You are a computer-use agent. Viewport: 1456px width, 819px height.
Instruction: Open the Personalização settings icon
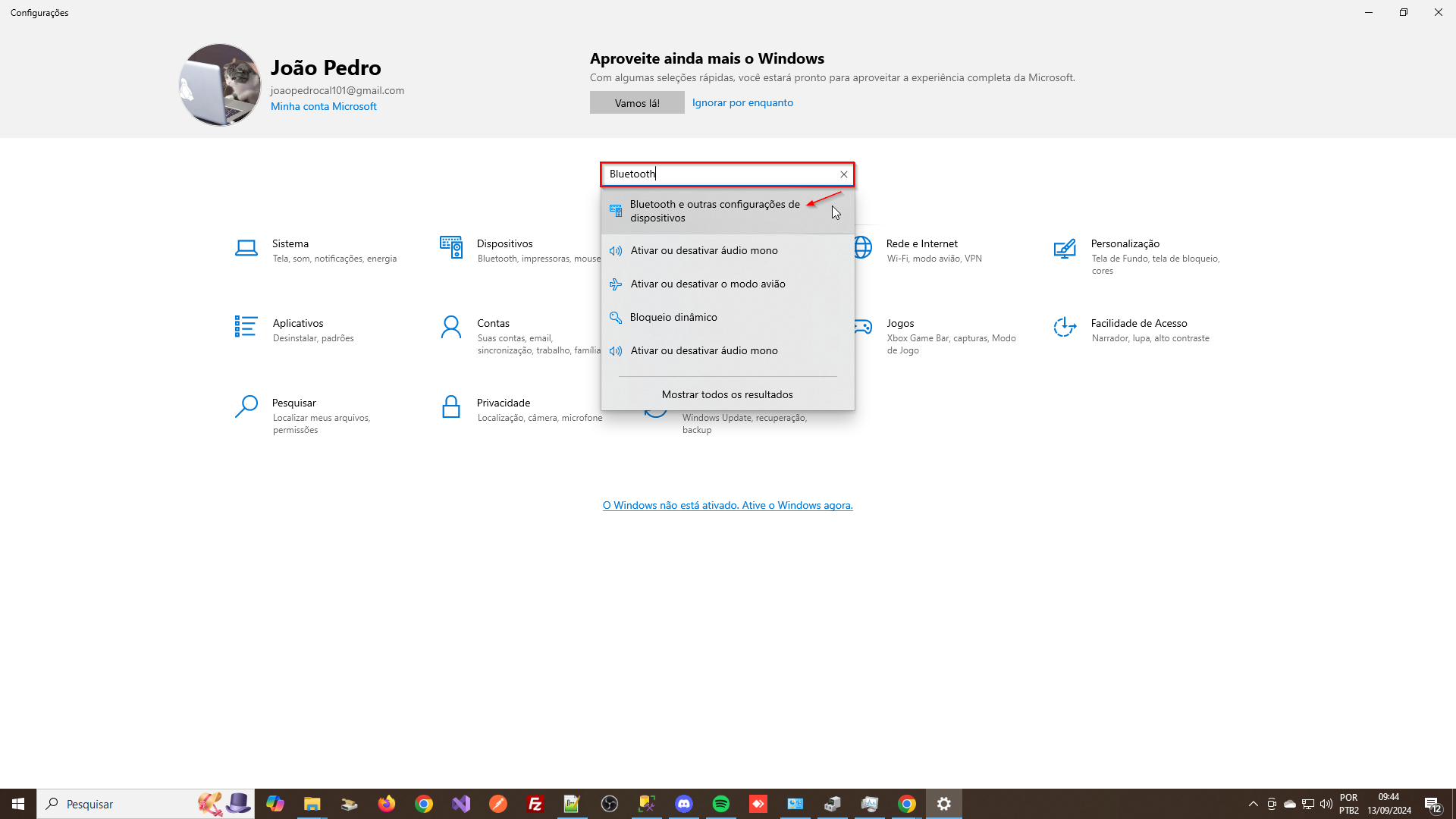1065,248
